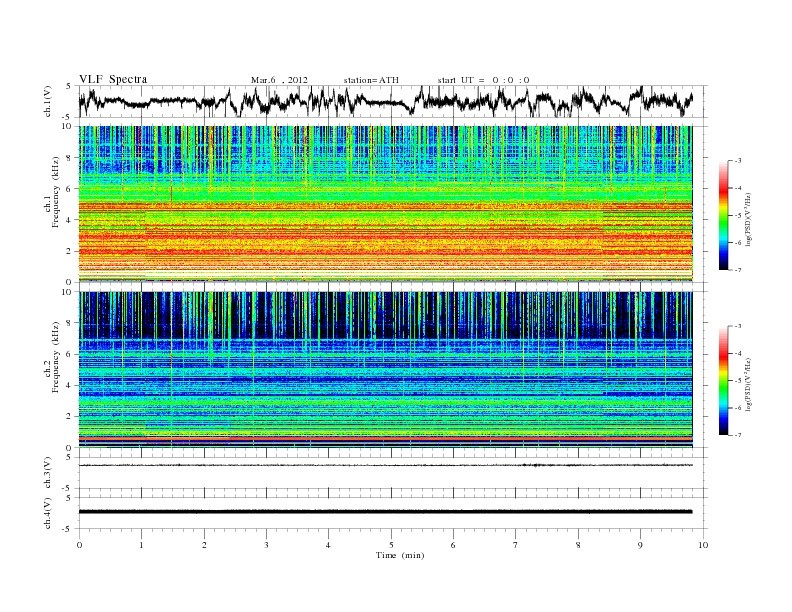
Task: Click the station=ATH label
Action: [x=371, y=80]
